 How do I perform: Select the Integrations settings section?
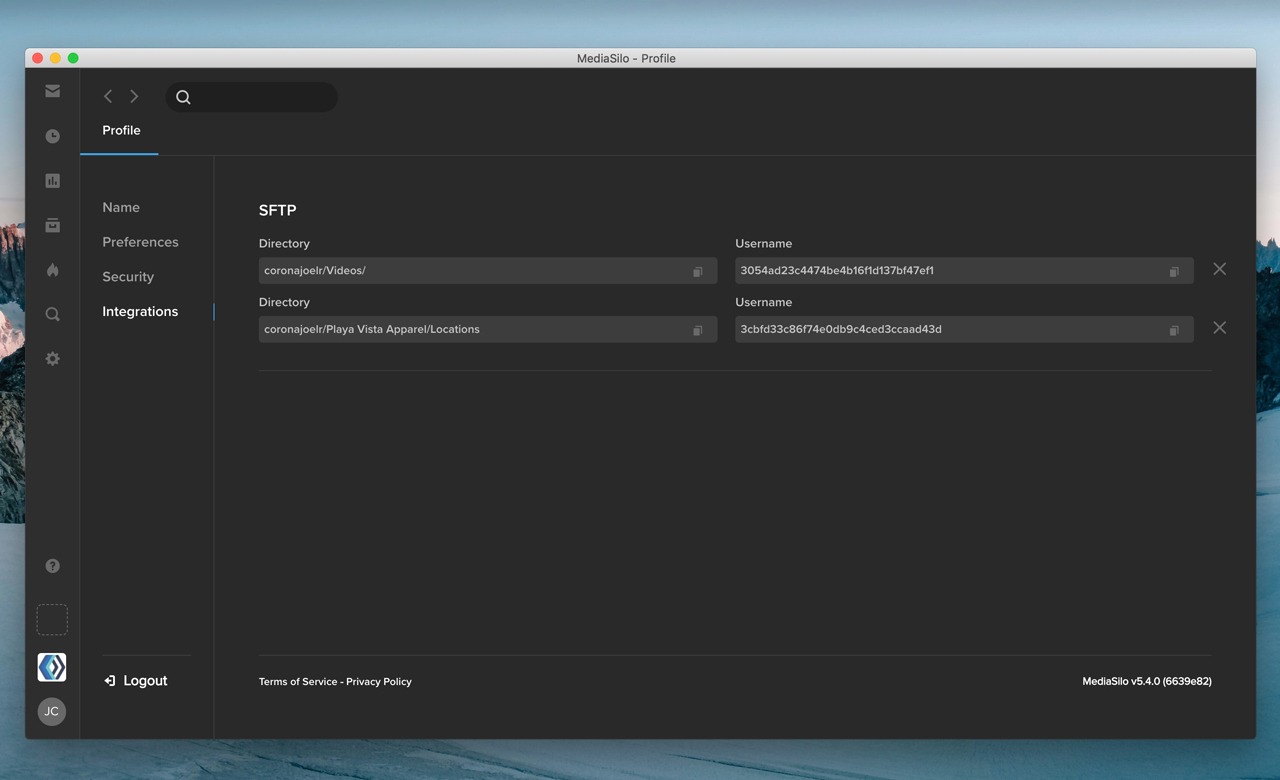point(140,311)
